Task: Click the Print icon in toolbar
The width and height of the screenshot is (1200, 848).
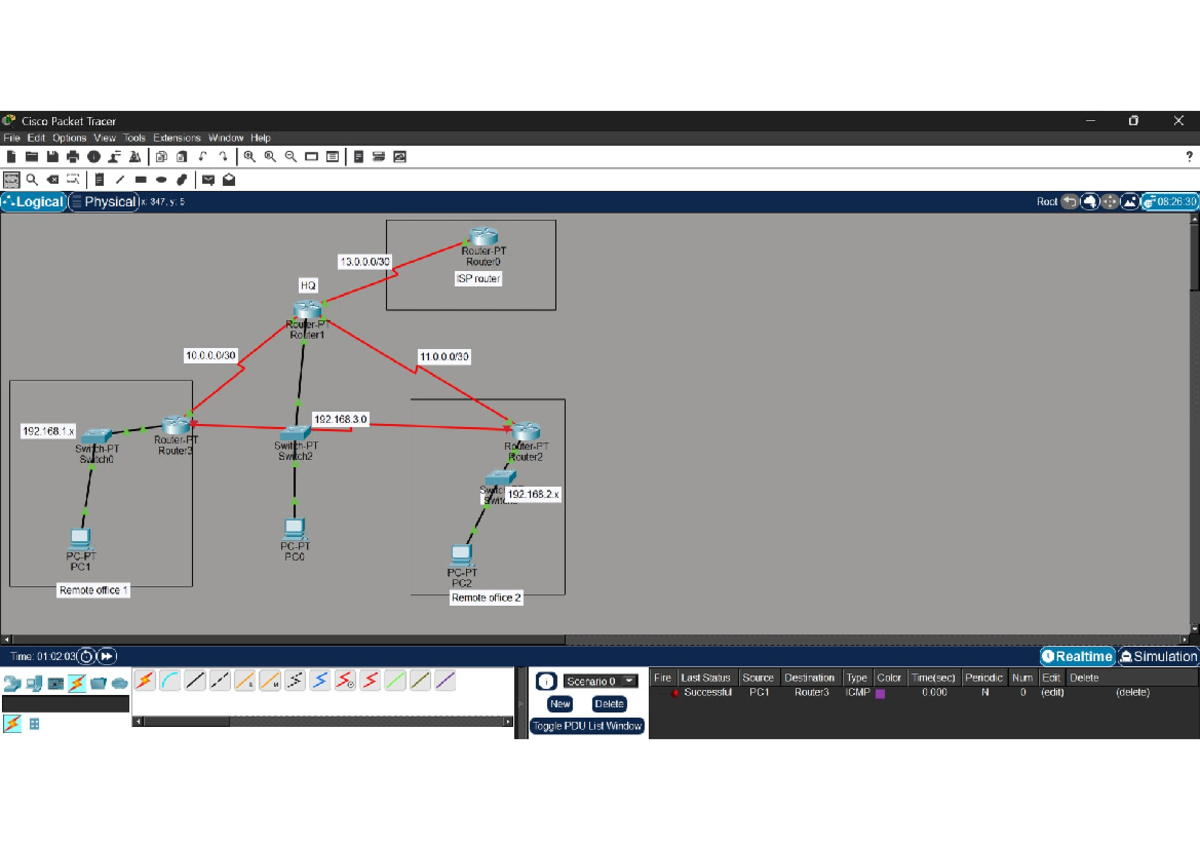Action: click(x=72, y=157)
